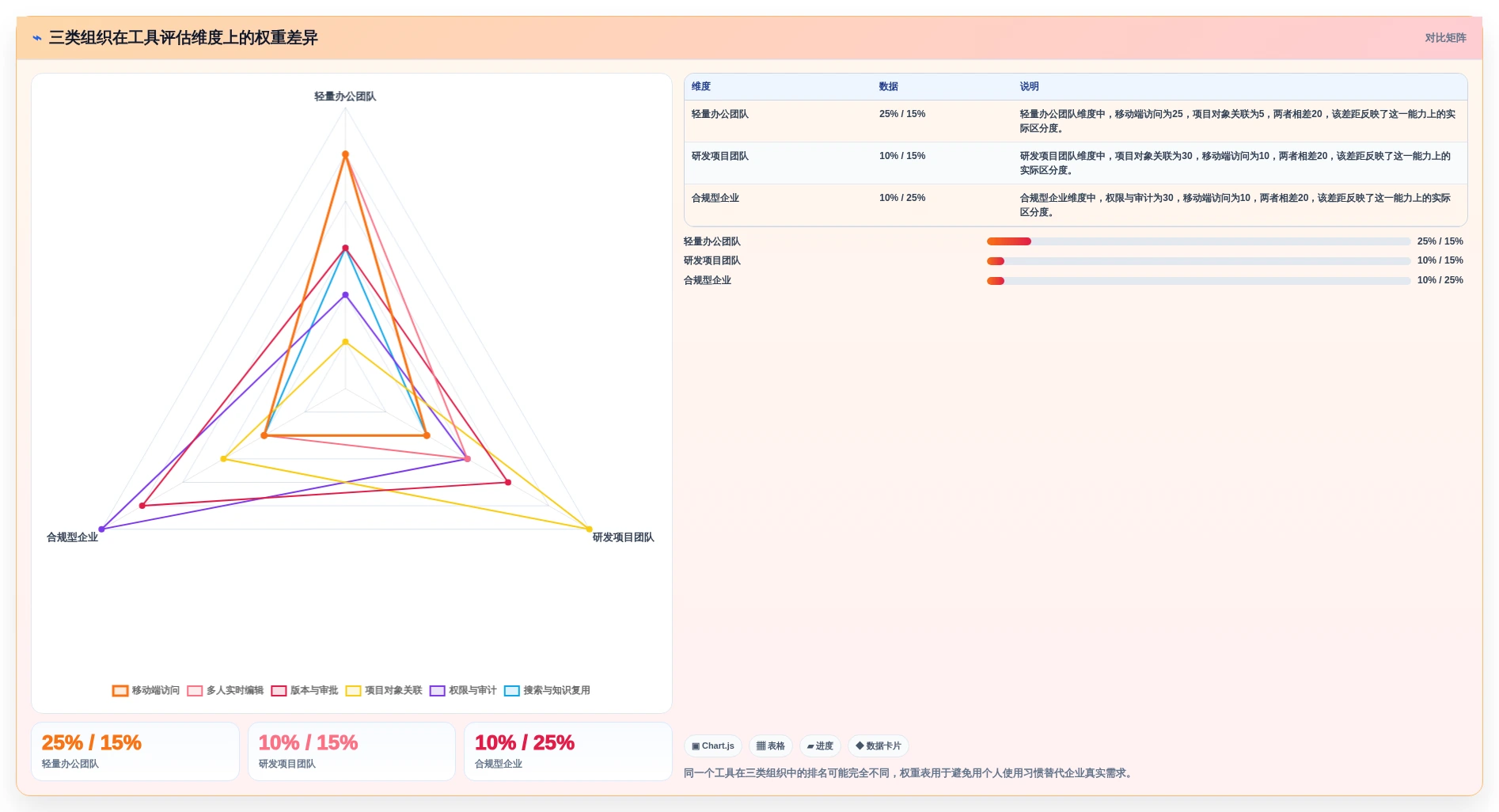Image resolution: width=1499 pixels, height=812 pixels.
Task: Open the 10% / 15% 研发项目团队 data card
Action: [351, 751]
